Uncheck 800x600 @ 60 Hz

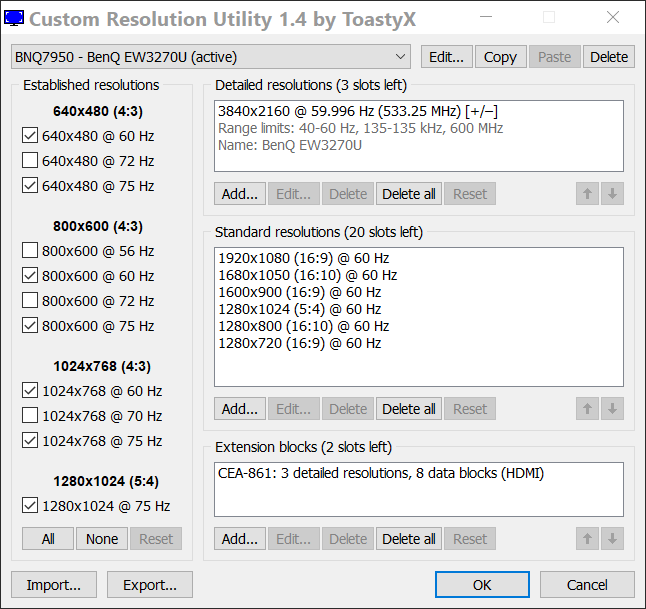tap(30, 276)
